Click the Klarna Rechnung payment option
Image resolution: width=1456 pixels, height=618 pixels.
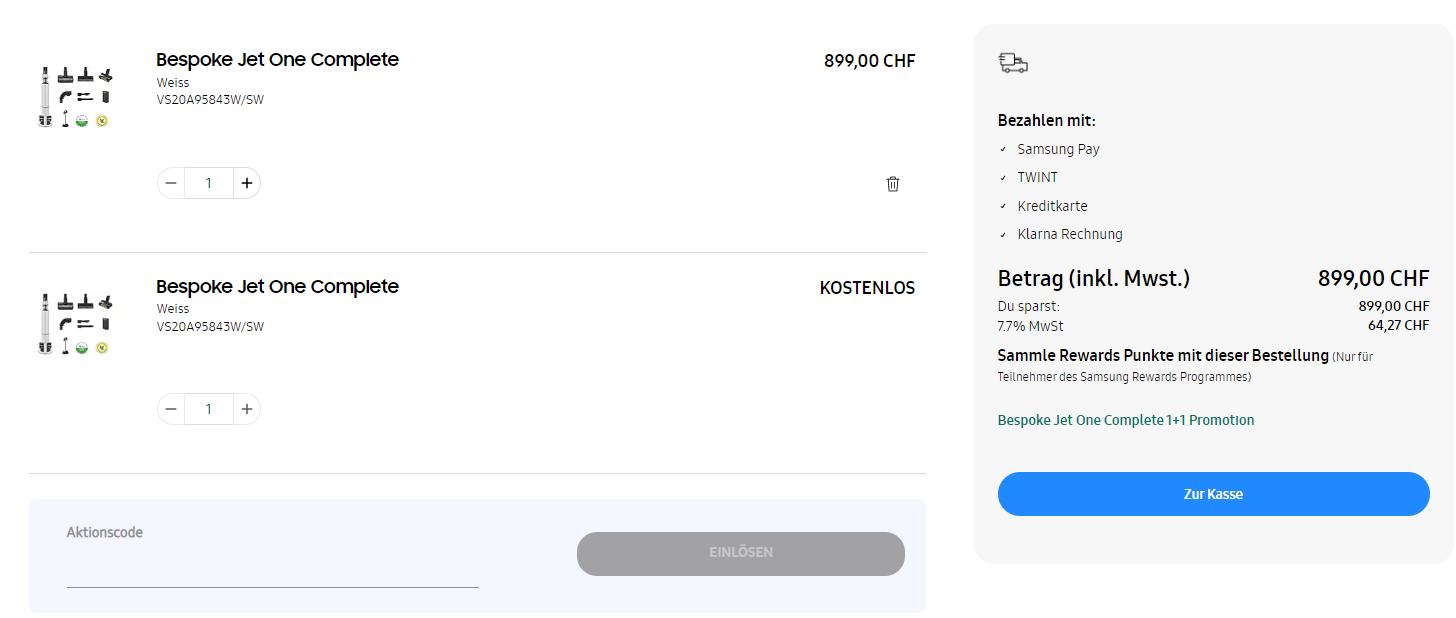[1069, 234]
